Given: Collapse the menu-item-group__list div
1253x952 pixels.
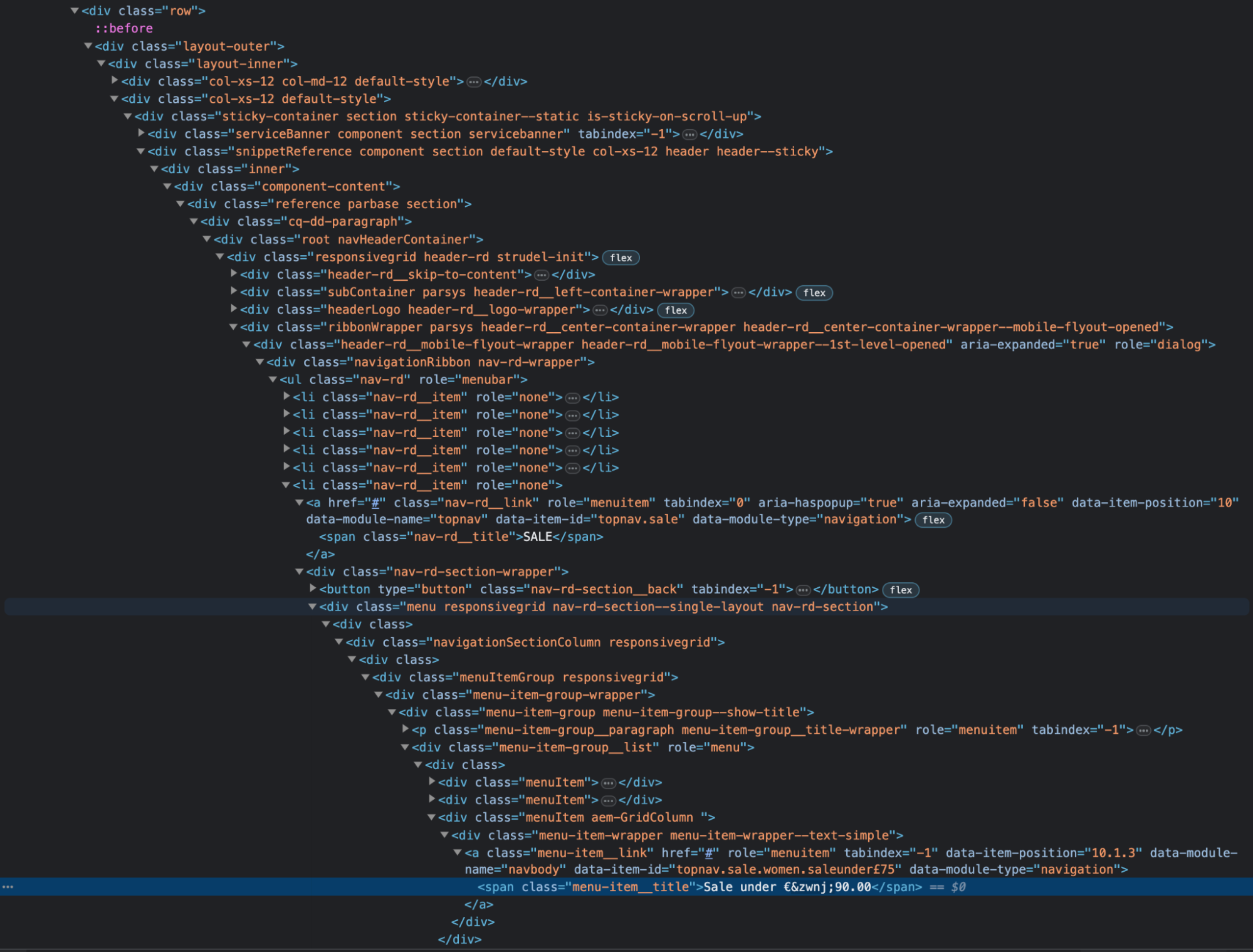Looking at the screenshot, I should coord(405,747).
